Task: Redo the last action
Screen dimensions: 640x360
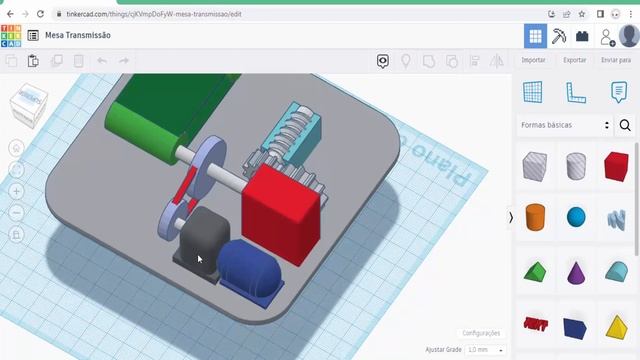Action: pos(124,61)
